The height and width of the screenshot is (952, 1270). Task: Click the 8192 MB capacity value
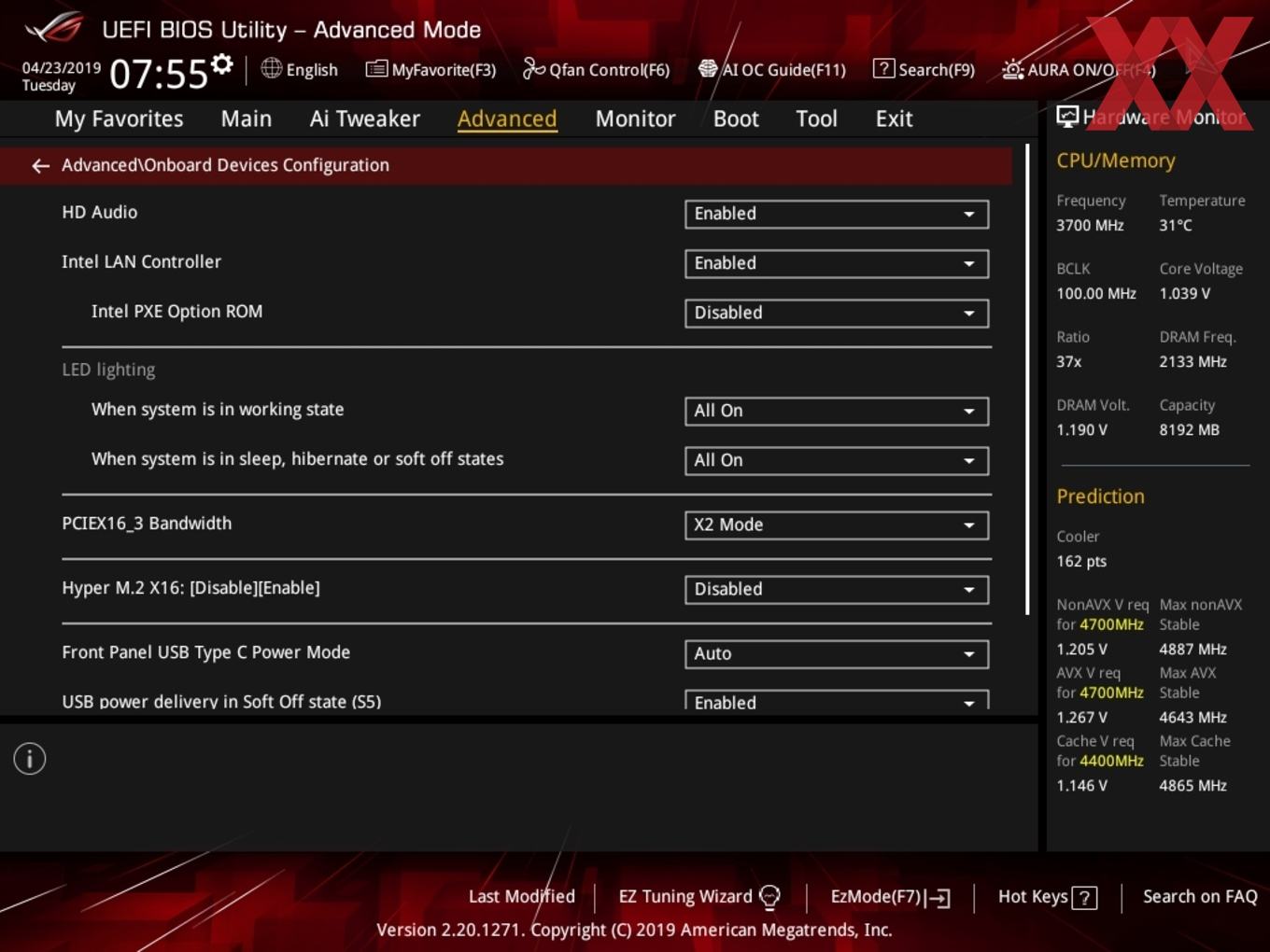point(1189,429)
